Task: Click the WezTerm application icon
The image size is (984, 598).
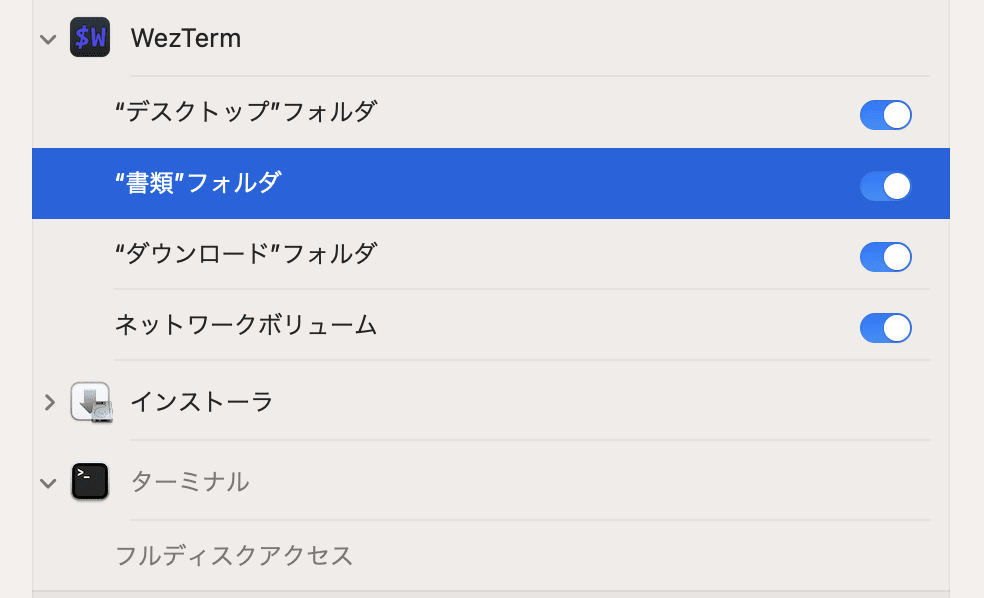Action: [89, 38]
